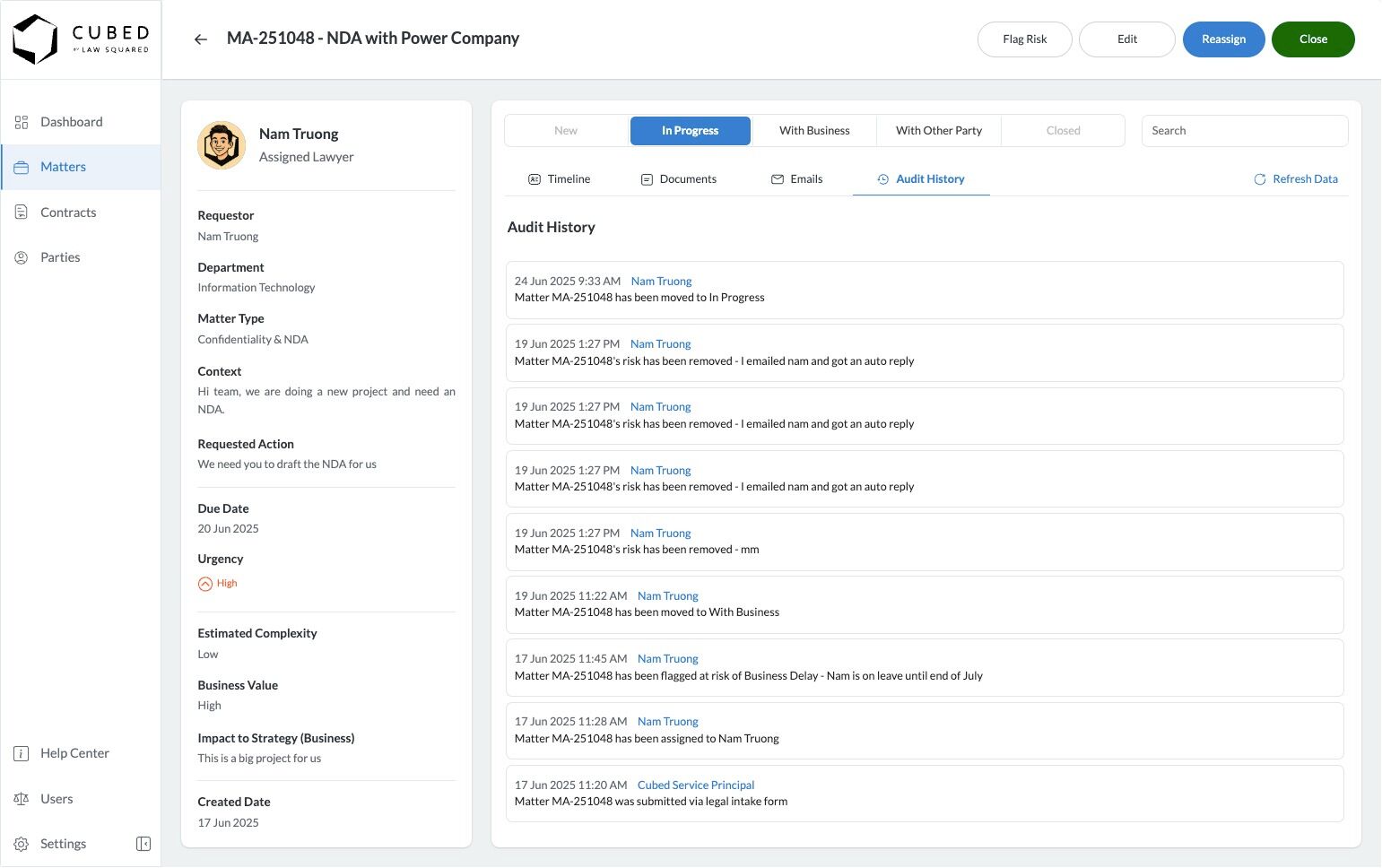The image size is (1382, 868).
Task: Open the Help Center icon
Action: [22, 753]
